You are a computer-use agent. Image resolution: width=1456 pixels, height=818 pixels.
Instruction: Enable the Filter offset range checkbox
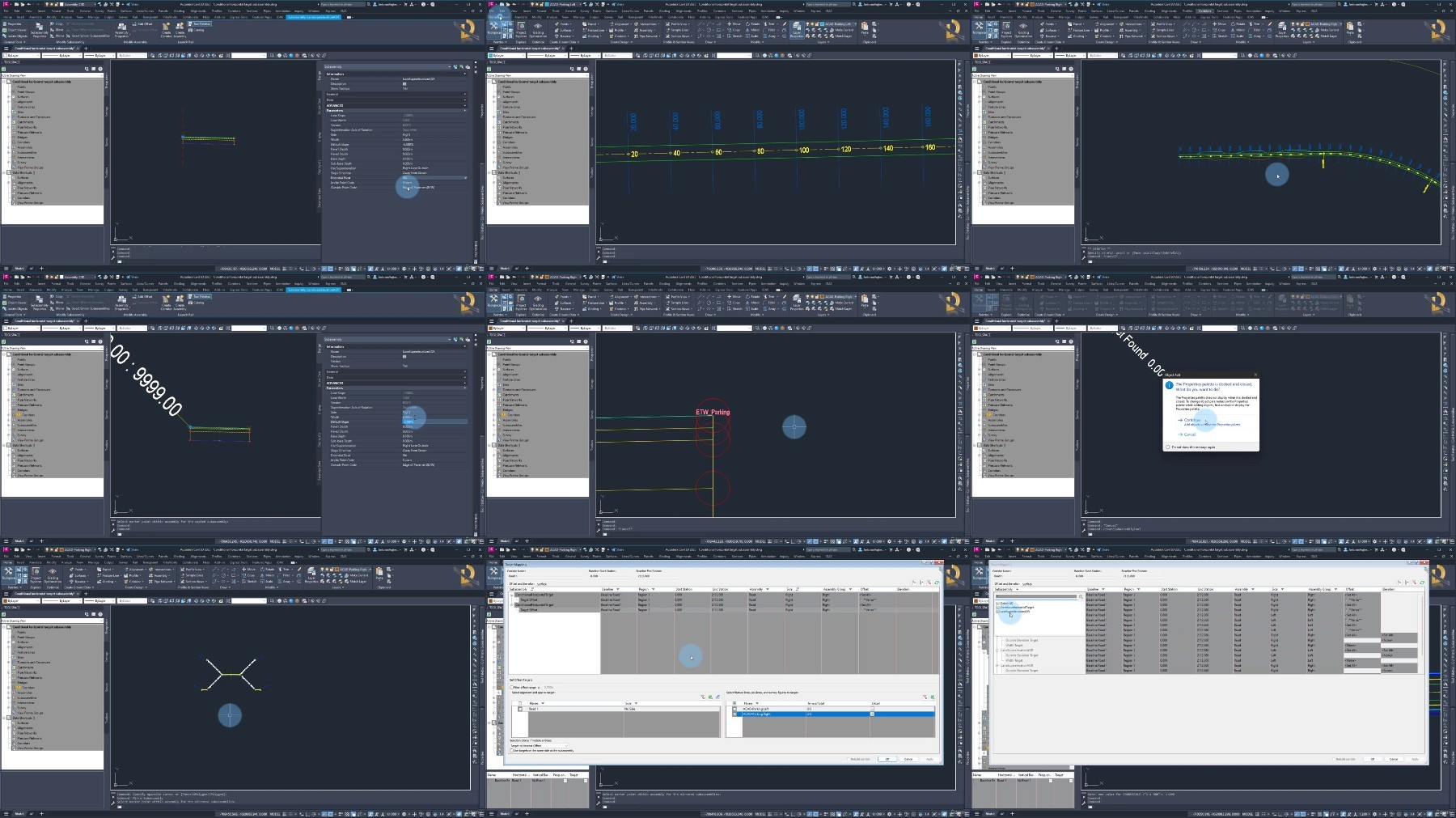pos(511,687)
